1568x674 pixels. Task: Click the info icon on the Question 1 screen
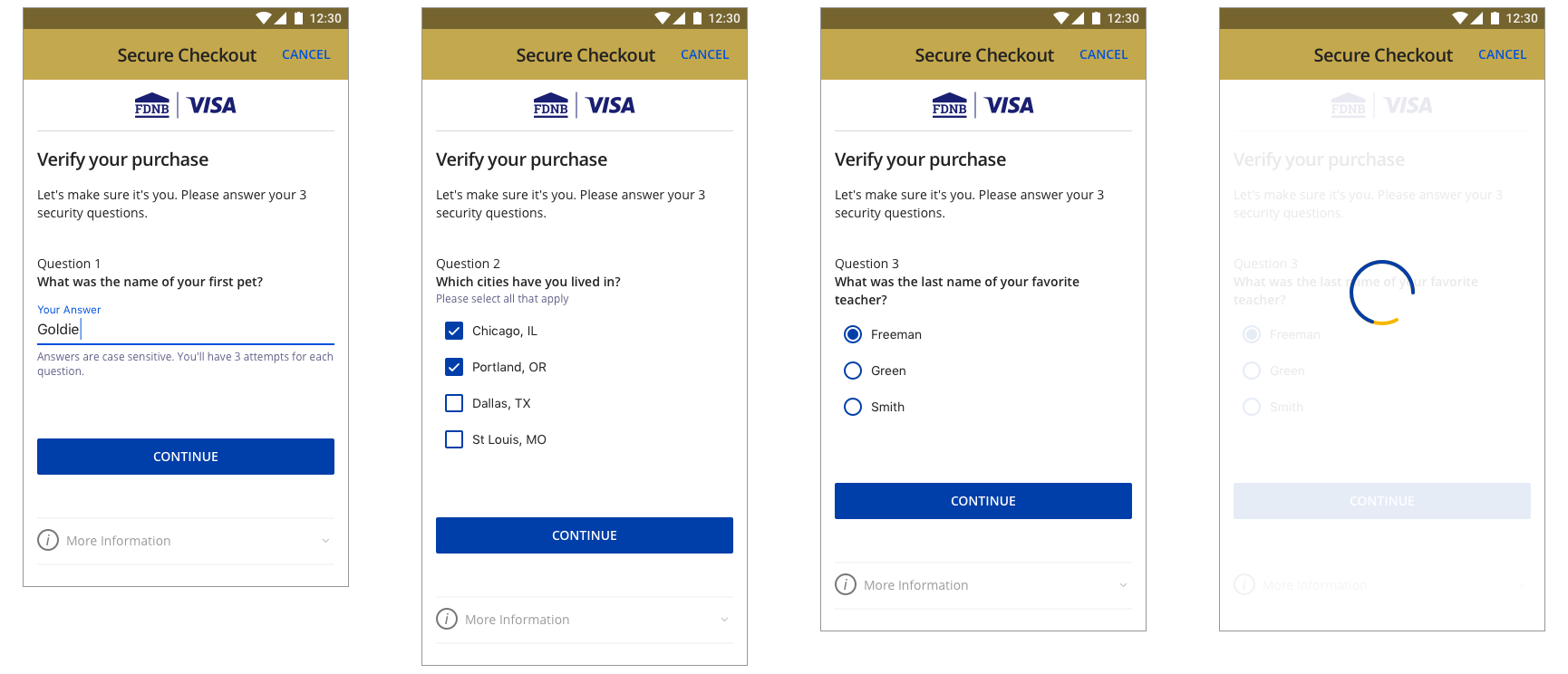tap(48, 541)
